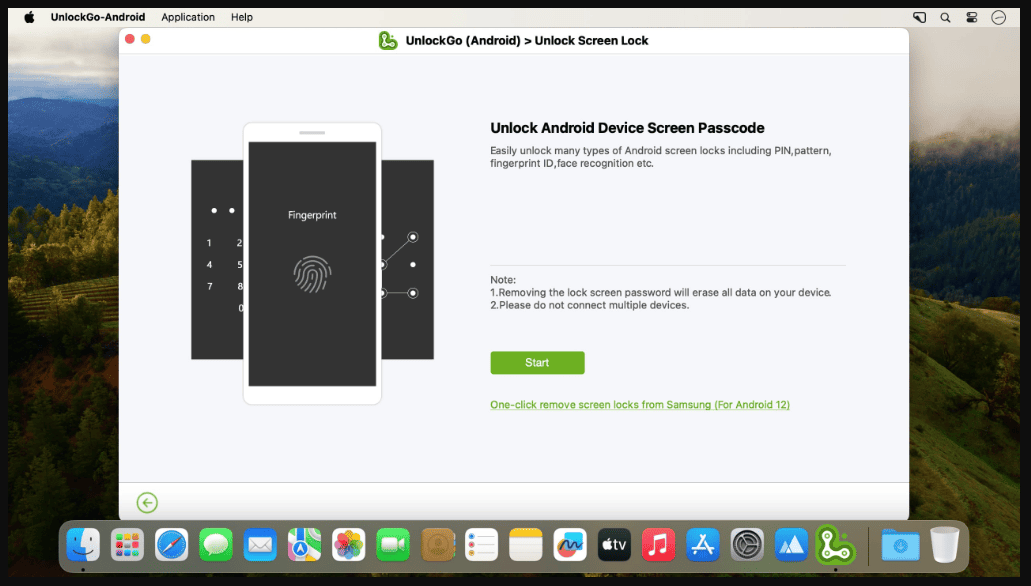Open the one-click Samsung Android 12 unlock link
Screen dimensions: 1031x586
[640, 404]
